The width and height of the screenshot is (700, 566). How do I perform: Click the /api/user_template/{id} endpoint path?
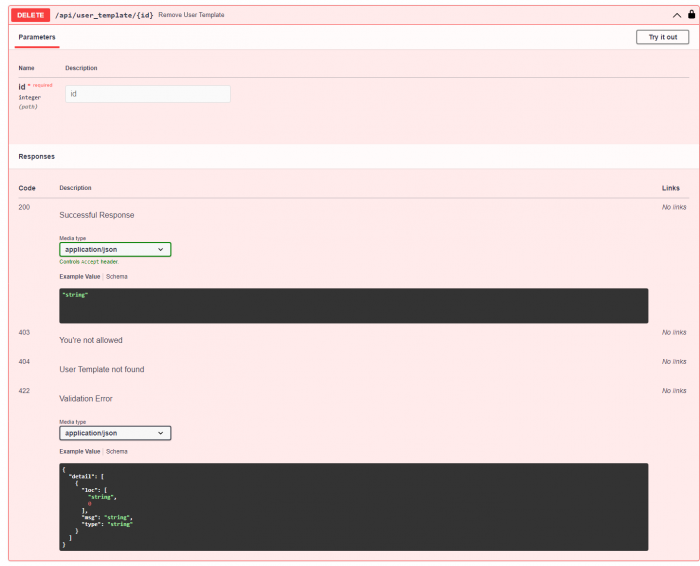pos(105,15)
